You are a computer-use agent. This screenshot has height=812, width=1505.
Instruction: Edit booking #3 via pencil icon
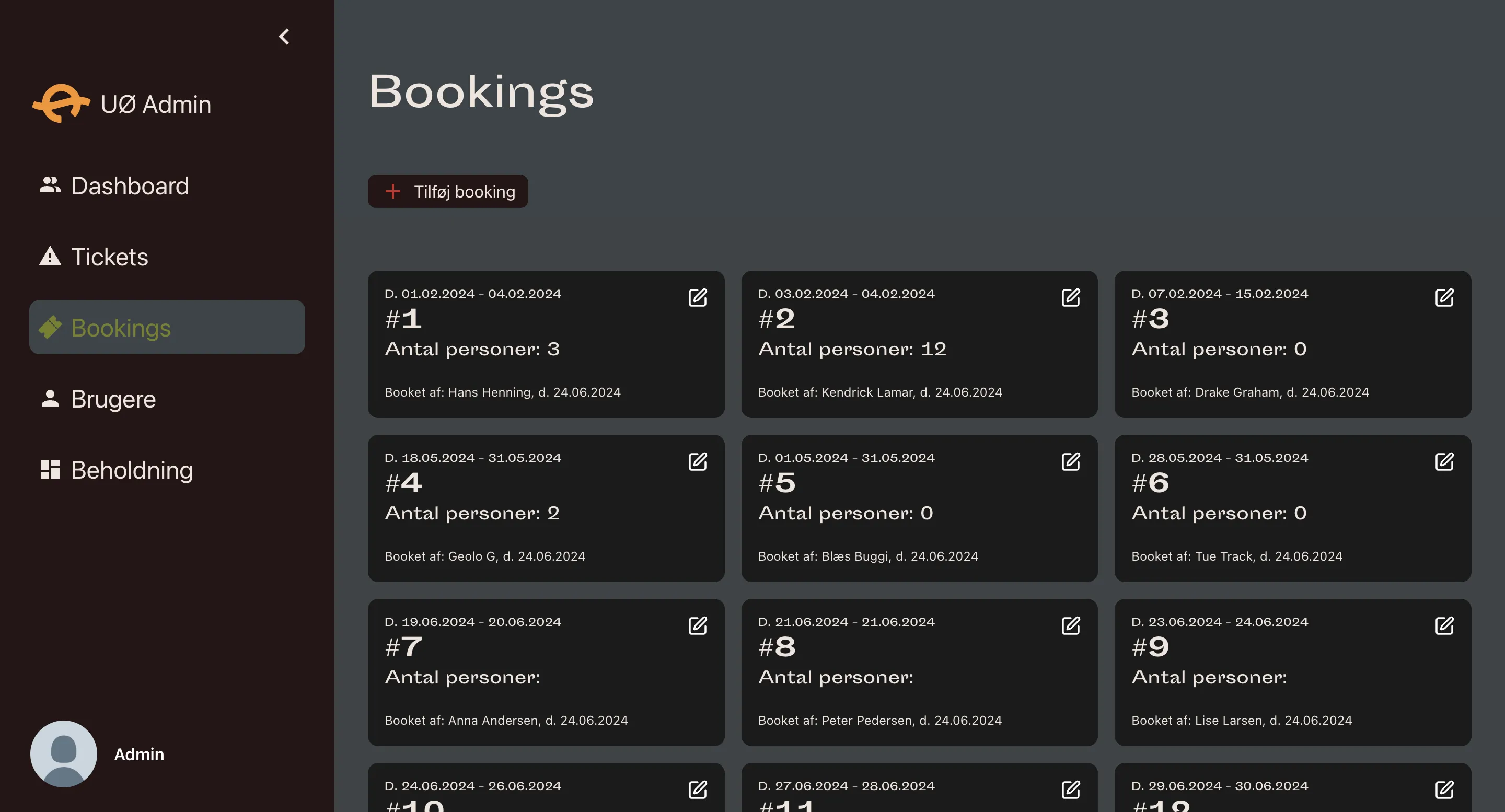(x=1444, y=298)
